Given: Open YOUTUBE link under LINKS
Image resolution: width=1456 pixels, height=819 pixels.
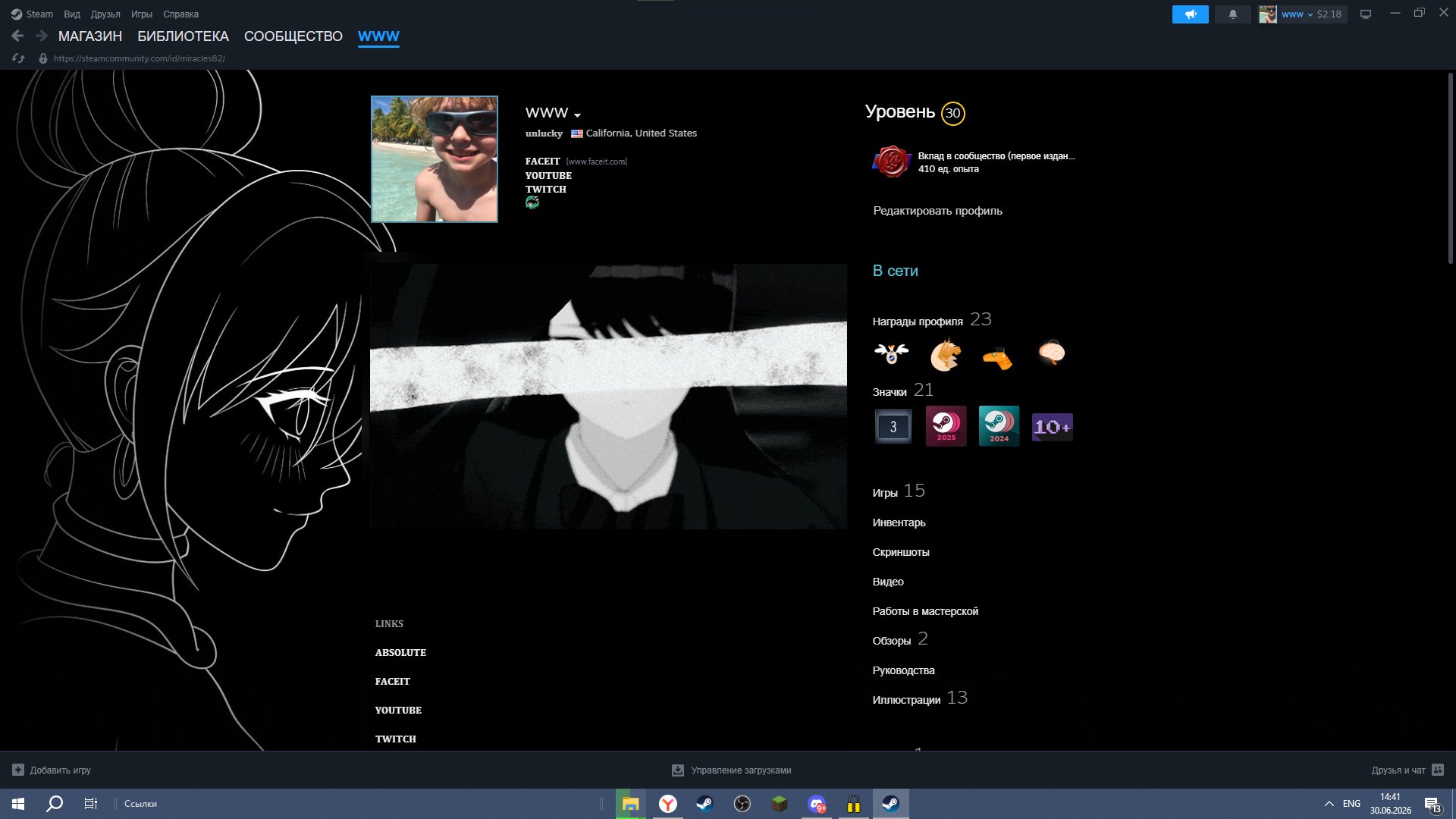Looking at the screenshot, I should coord(398,710).
